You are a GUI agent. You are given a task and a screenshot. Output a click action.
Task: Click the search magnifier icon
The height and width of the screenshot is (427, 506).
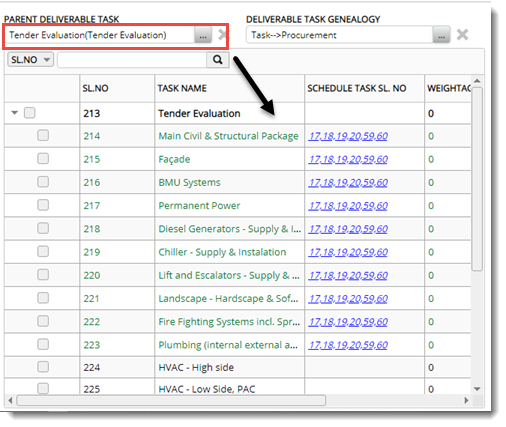click(x=218, y=60)
